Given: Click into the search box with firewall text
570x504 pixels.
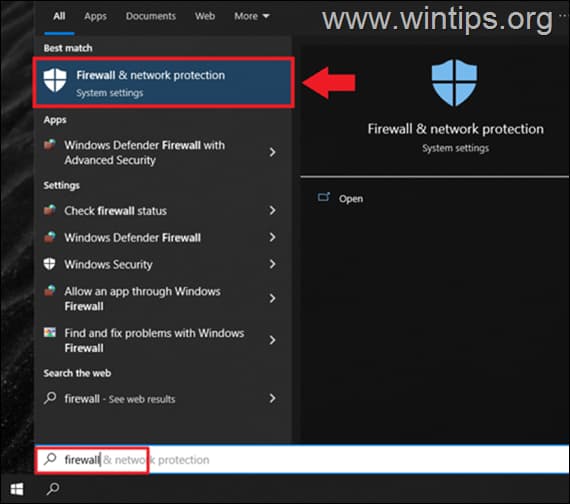Looking at the screenshot, I should click(302, 460).
